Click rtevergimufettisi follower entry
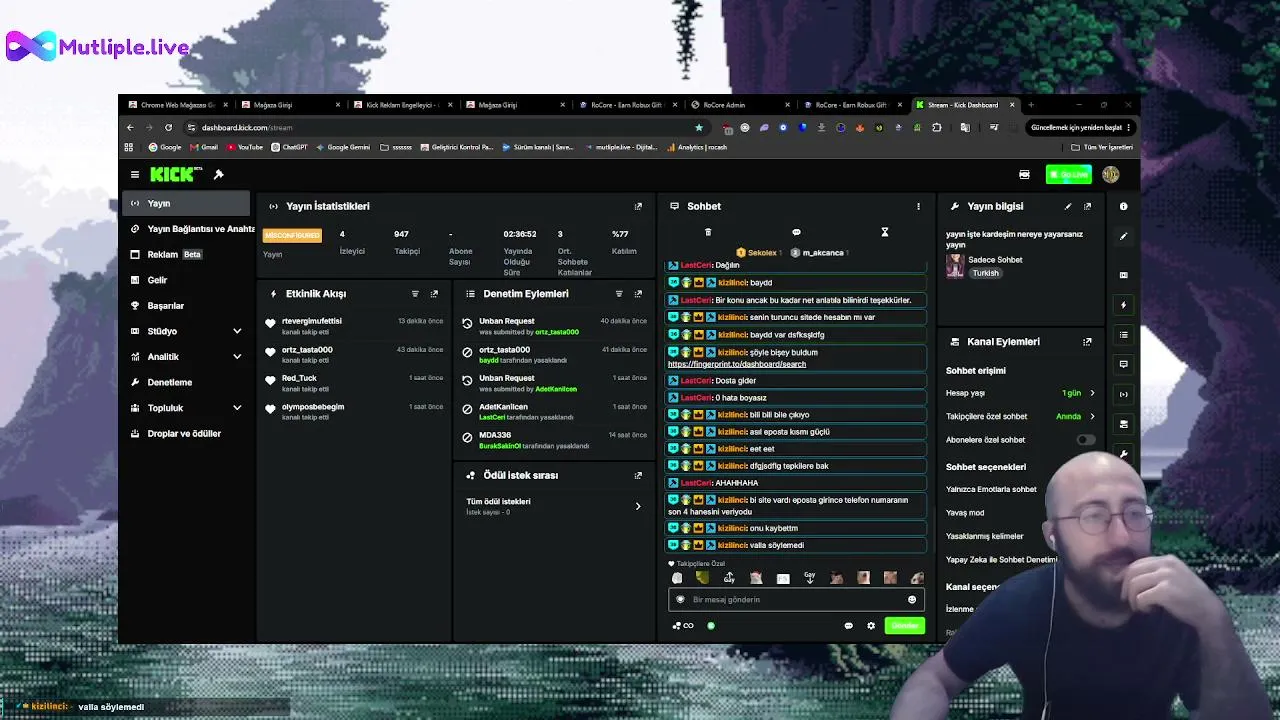The height and width of the screenshot is (720, 1280). [355, 326]
